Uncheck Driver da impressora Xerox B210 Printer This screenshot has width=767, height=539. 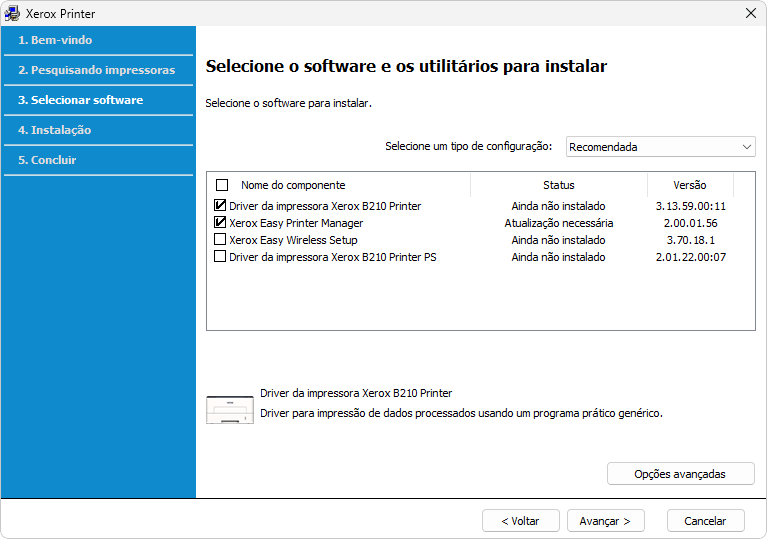point(220,205)
